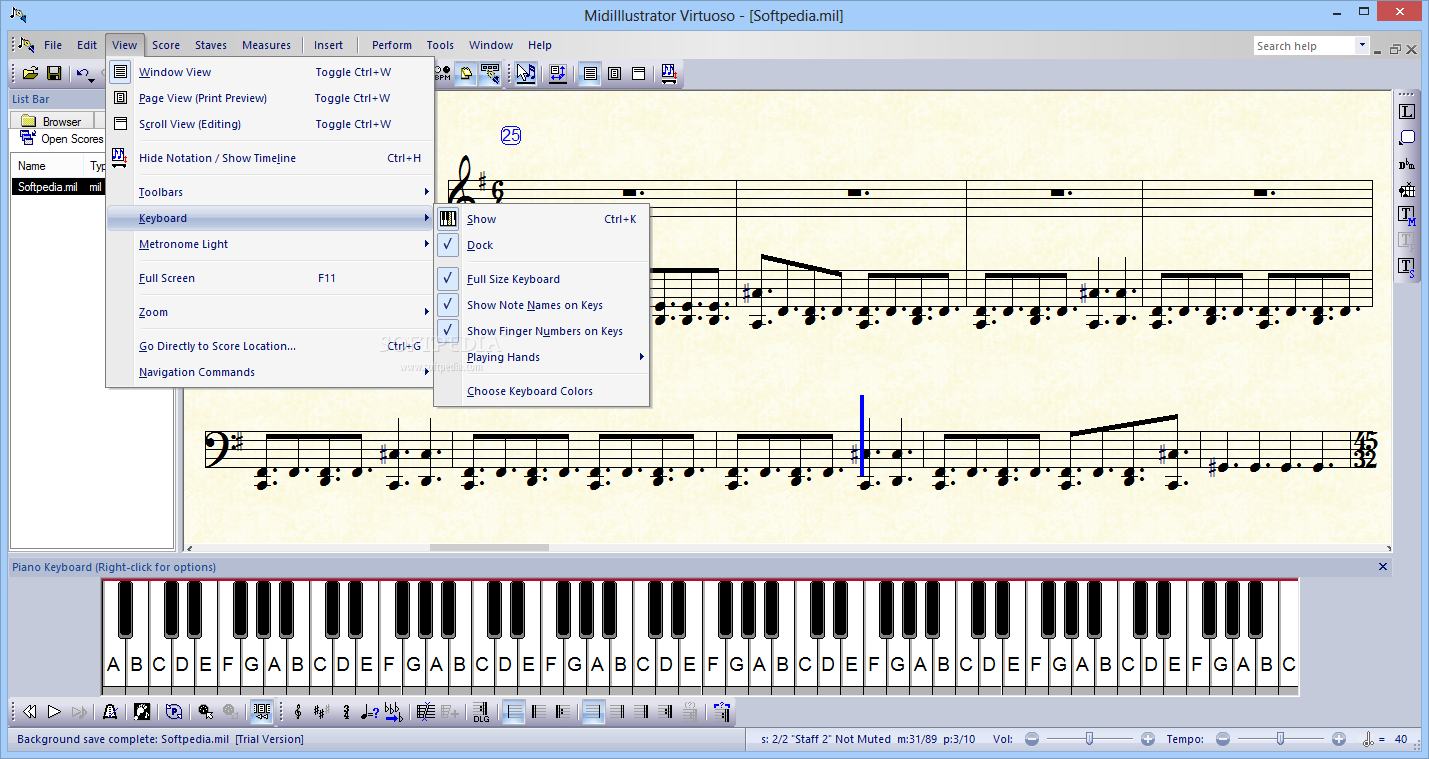Click the Tempo slider handle
The width and height of the screenshot is (1429, 759).
pyautogui.click(x=1280, y=739)
